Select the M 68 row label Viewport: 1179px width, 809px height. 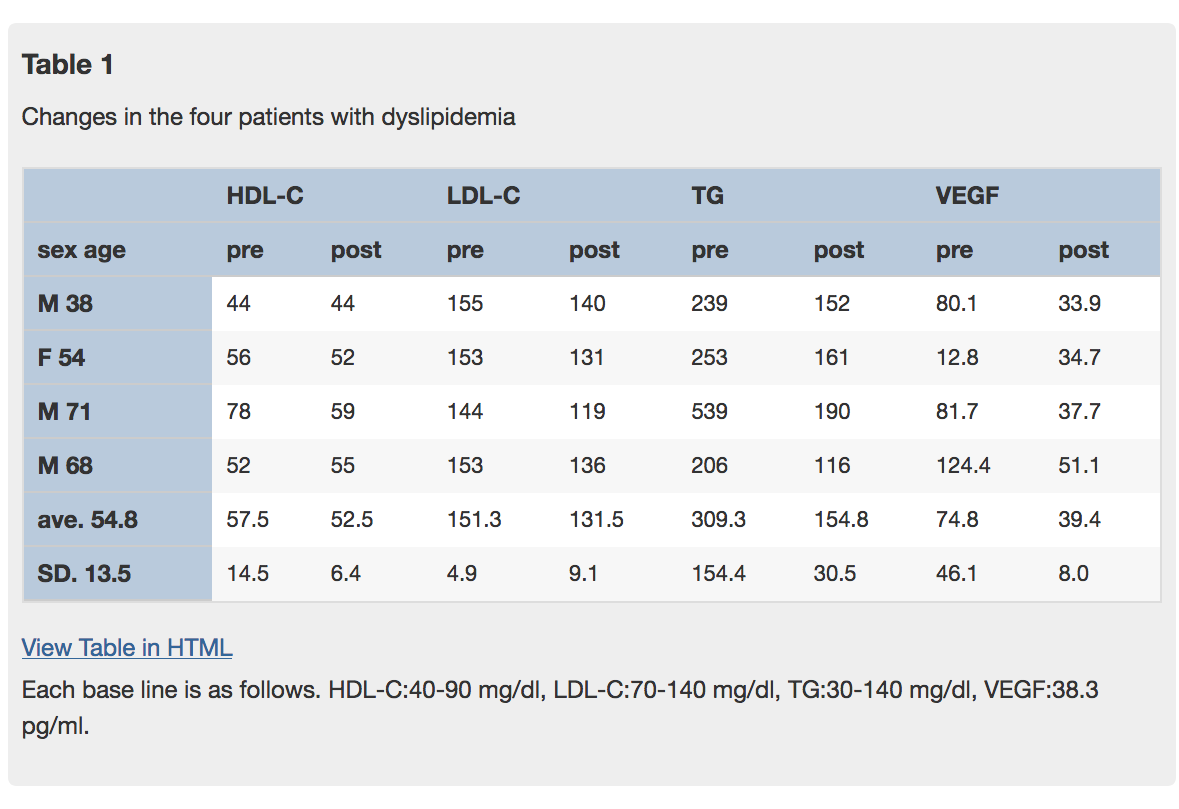pos(66,466)
